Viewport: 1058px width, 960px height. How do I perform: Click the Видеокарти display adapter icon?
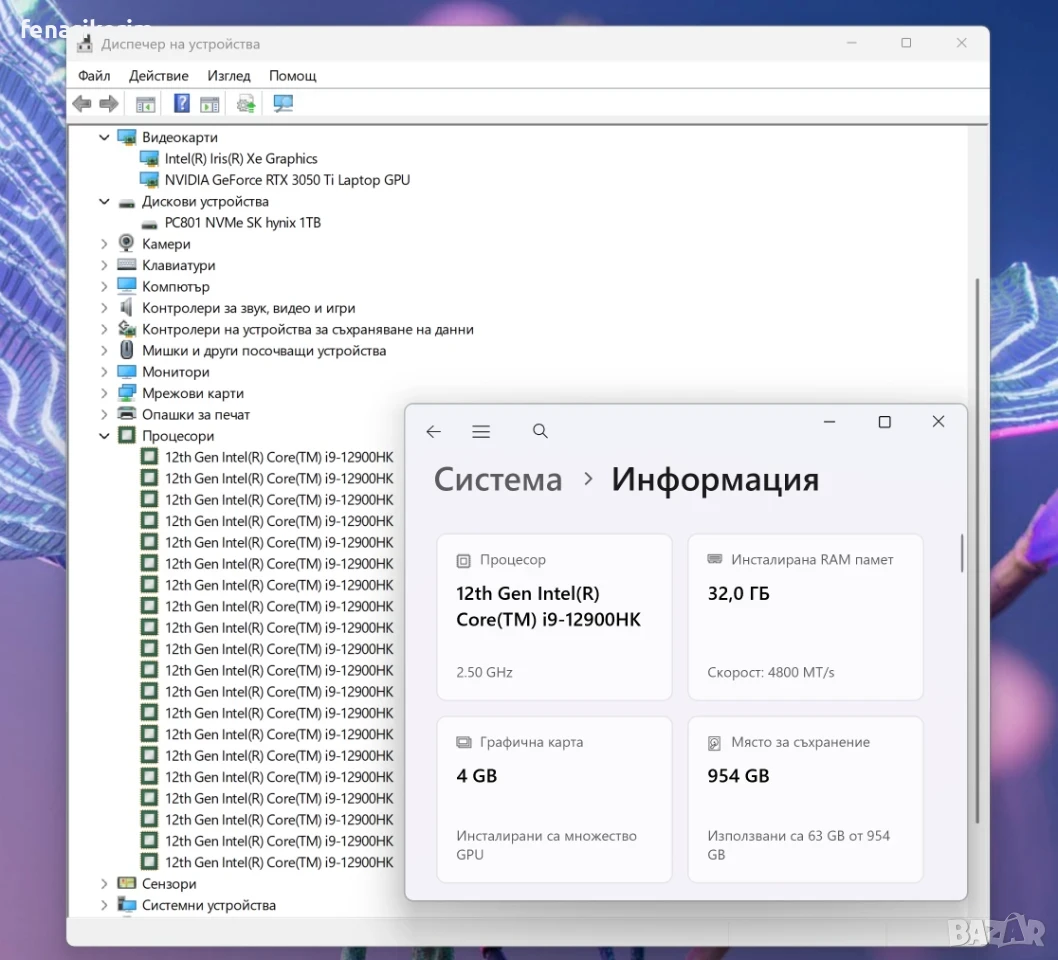tap(126, 137)
